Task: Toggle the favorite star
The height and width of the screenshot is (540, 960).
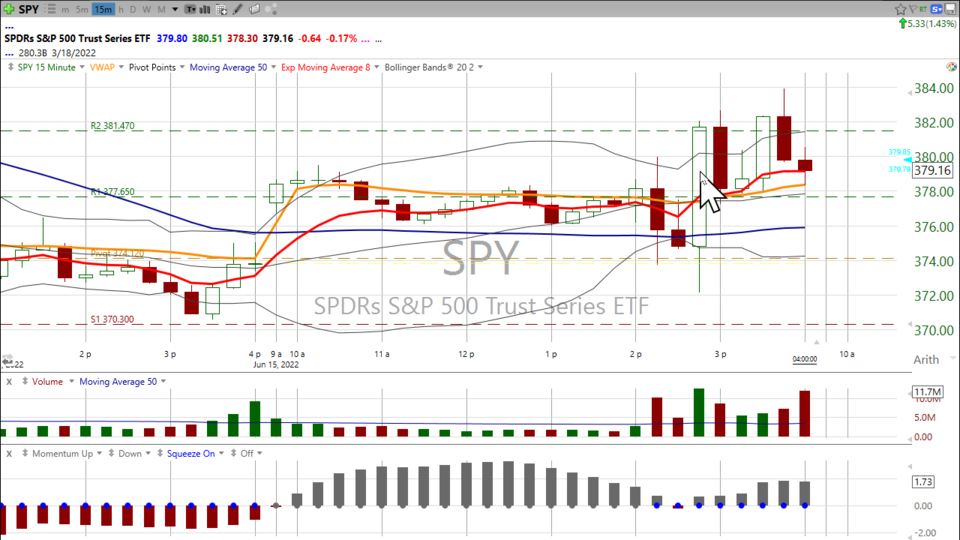Action: pos(901,9)
